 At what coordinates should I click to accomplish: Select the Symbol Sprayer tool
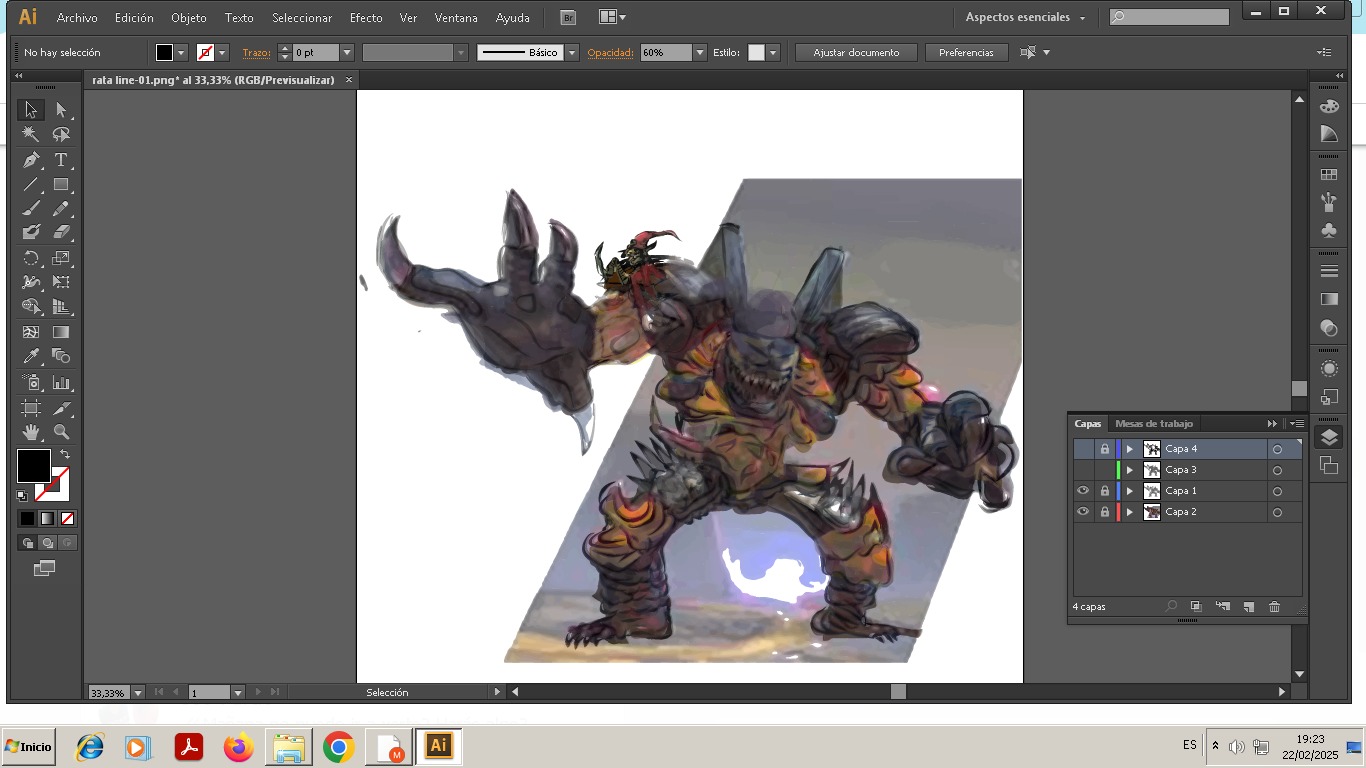click(31, 383)
